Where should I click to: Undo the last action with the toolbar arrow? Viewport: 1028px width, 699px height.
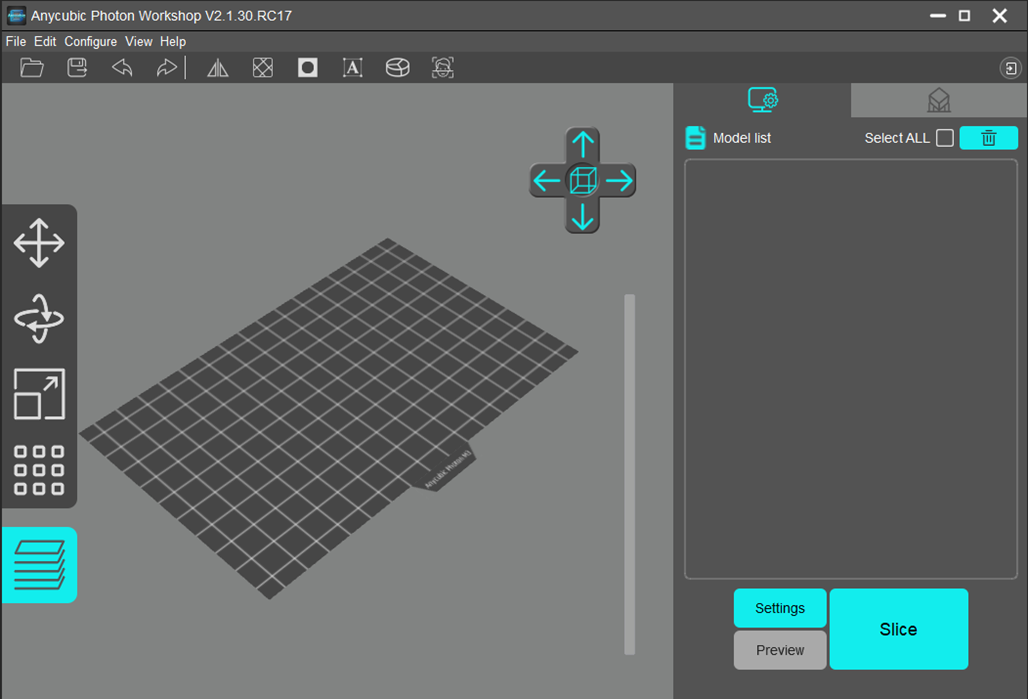coord(122,68)
